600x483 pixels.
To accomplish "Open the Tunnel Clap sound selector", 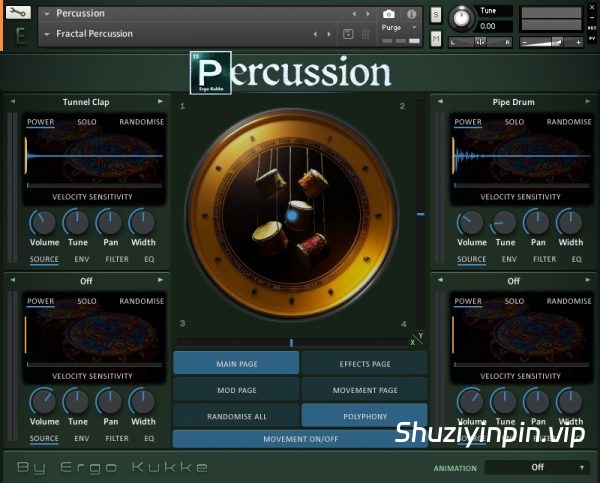I will tap(86, 102).
